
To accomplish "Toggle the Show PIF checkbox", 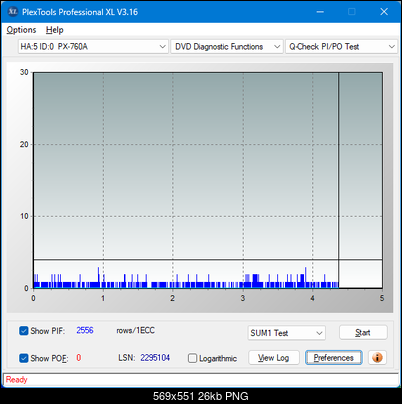I will tap(24, 331).
